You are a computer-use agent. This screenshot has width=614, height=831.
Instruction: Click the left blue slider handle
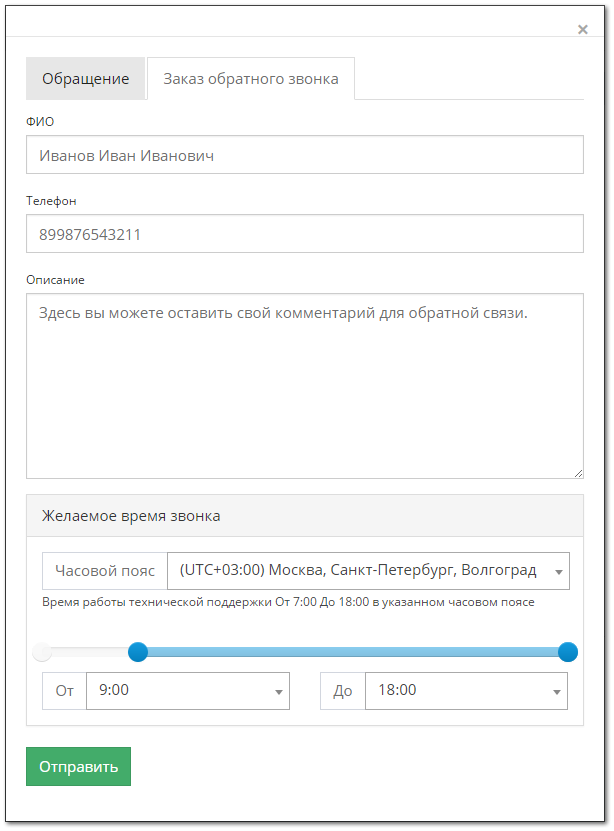[138, 652]
